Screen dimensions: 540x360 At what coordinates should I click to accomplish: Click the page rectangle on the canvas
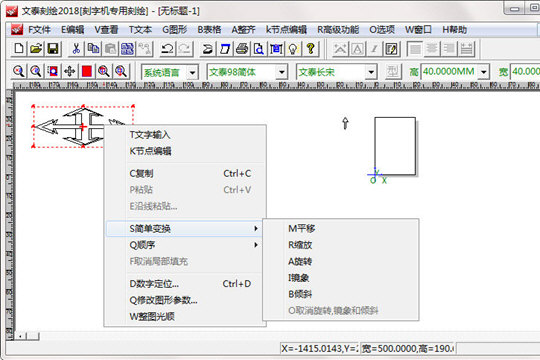point(395,146)
